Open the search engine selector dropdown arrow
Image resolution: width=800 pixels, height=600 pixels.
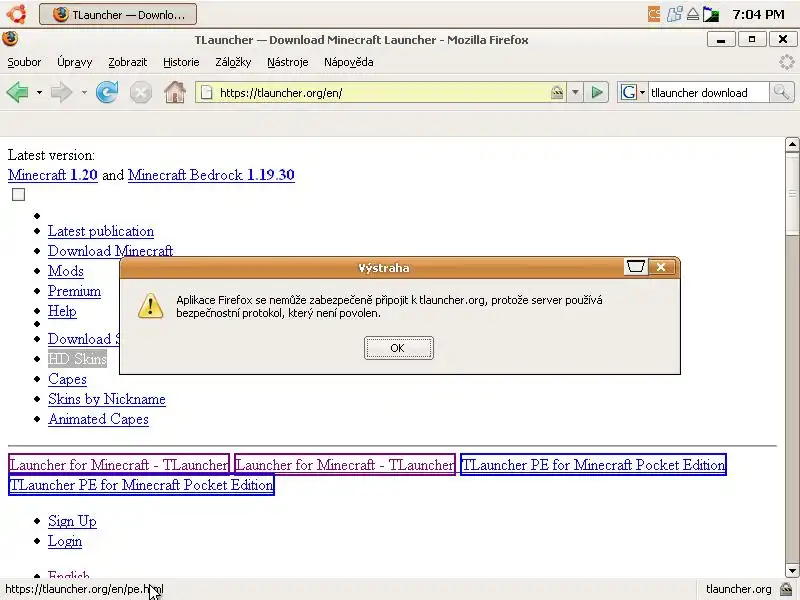642,93
